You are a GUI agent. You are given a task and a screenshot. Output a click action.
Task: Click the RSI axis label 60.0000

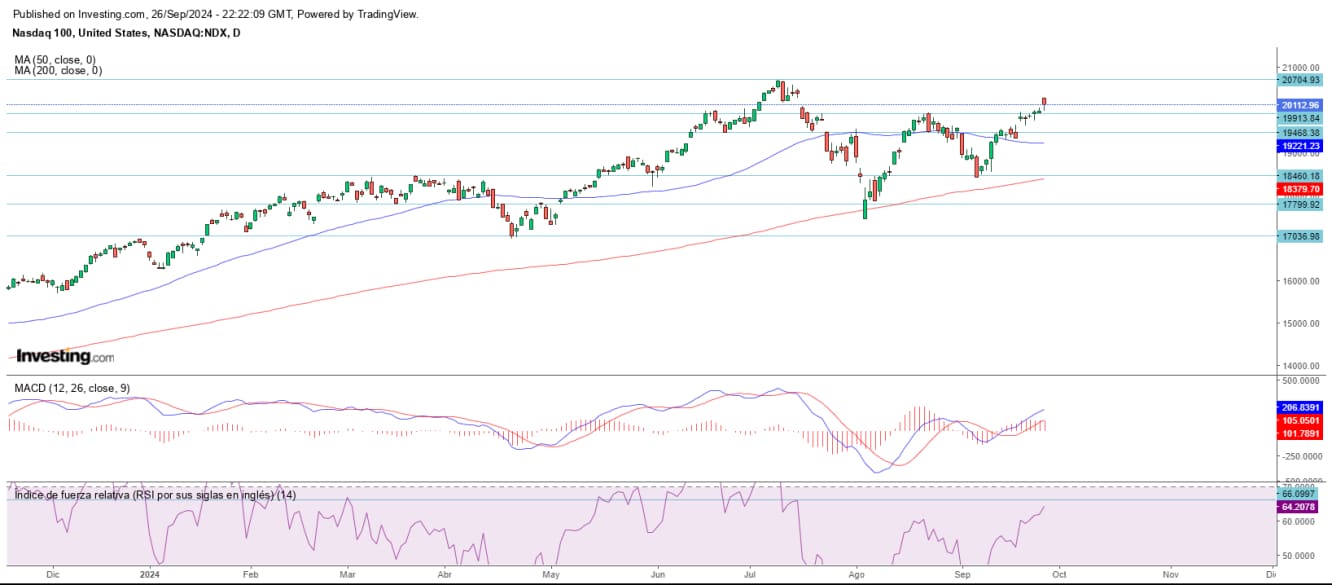click(1300, 522)
